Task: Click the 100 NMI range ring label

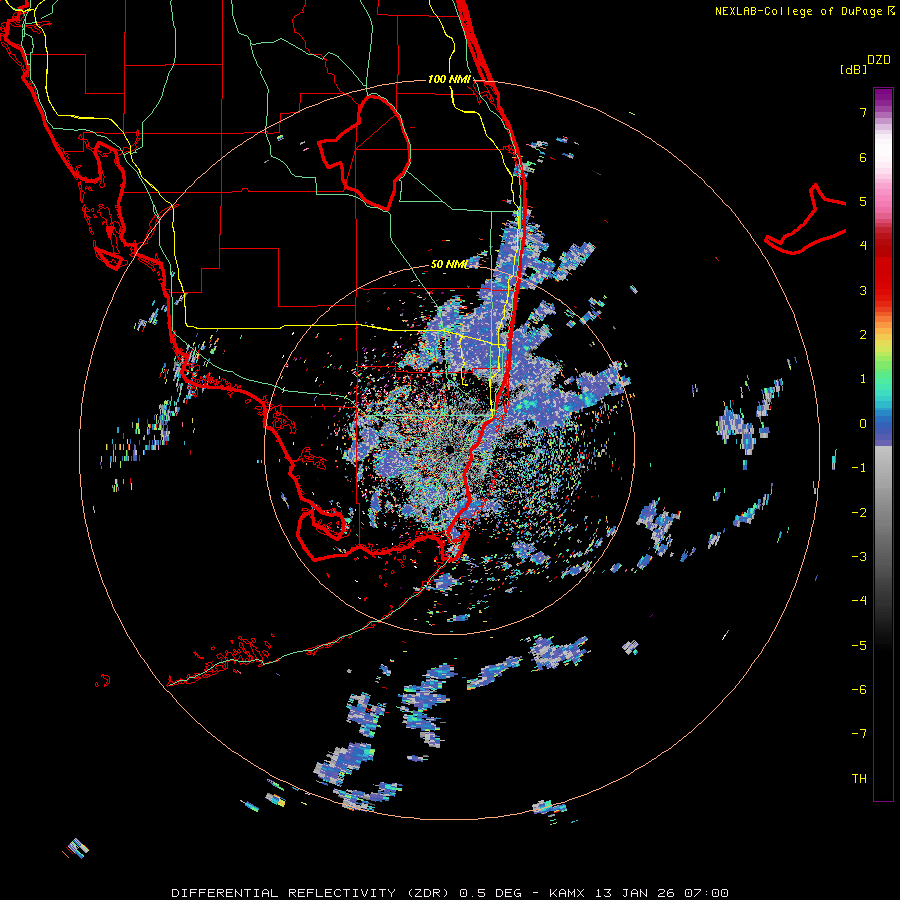Action: point(449,79)
